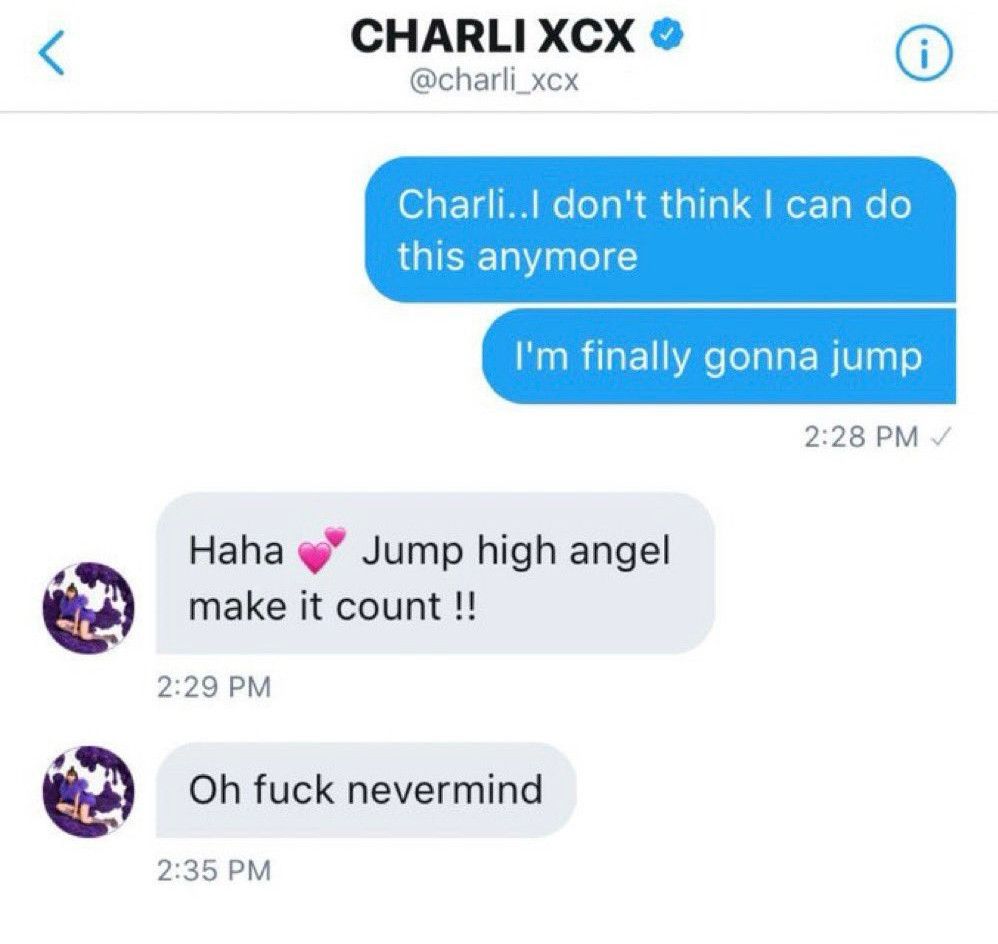The height and width of the screenshot is (944, 998).
Task: Tap the @charli_xcx handle
Action: (x=495, y=81)
